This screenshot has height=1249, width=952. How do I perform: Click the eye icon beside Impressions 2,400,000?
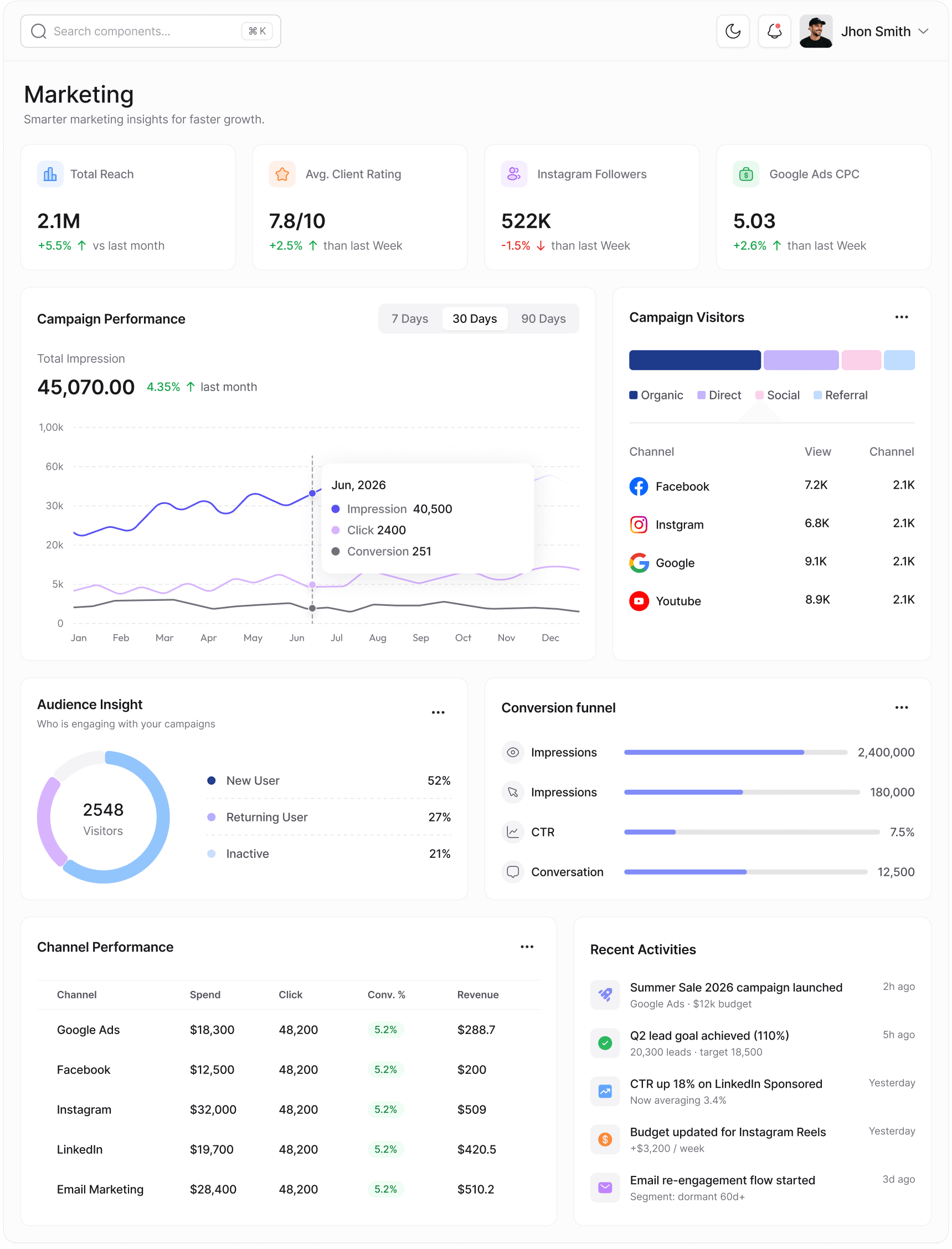513,753
